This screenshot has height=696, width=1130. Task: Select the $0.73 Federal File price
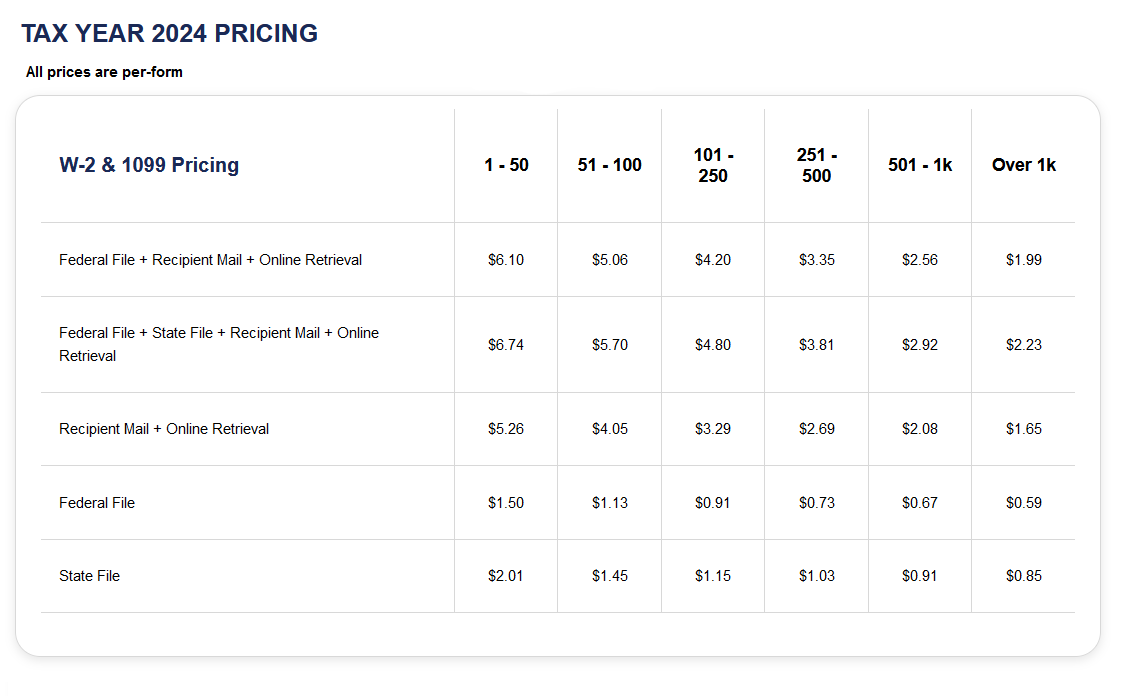(816, 503)
